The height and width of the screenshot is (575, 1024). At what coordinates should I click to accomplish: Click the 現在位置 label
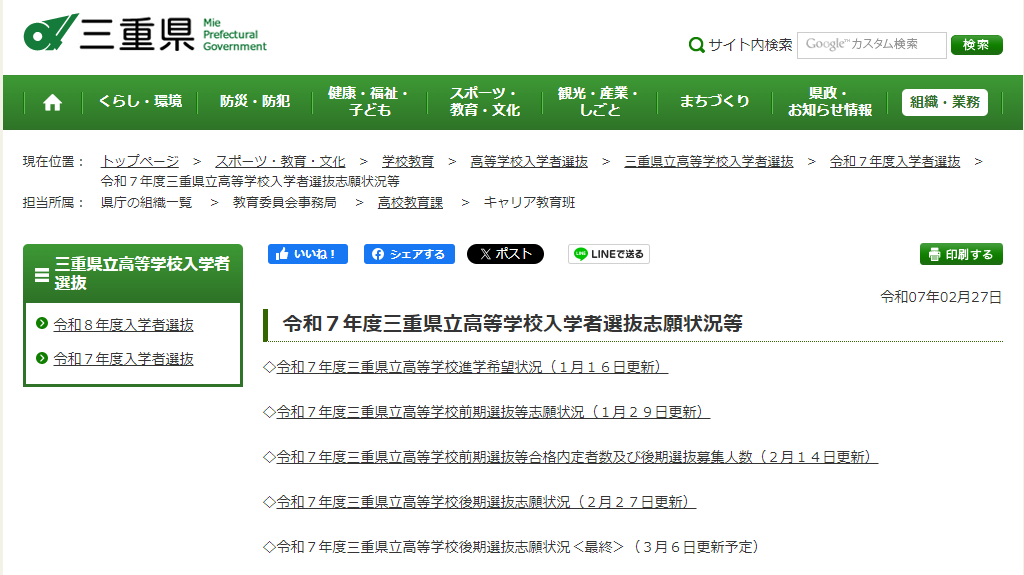54,161
